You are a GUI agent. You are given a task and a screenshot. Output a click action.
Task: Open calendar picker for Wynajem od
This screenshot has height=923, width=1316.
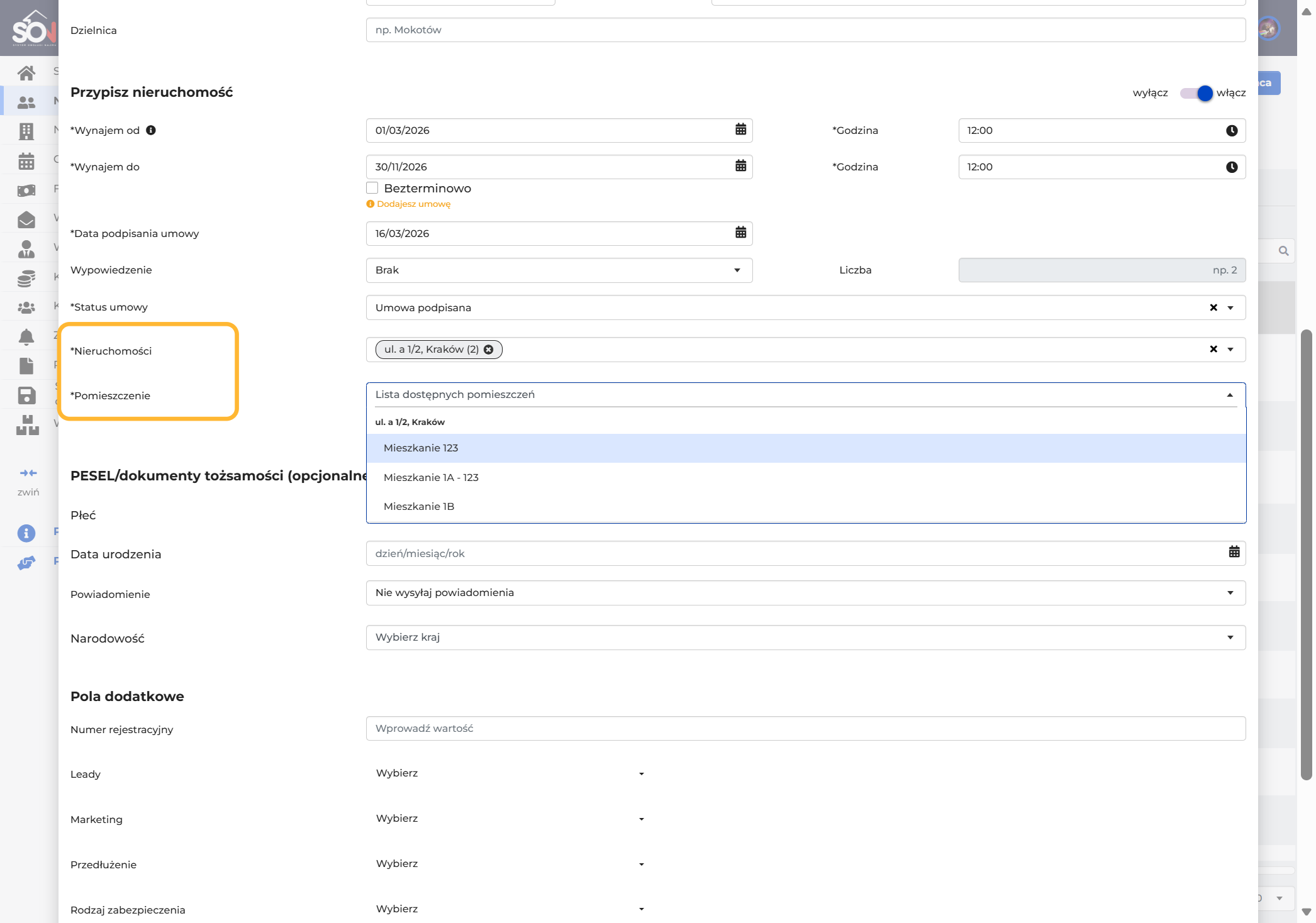(741, 130)
